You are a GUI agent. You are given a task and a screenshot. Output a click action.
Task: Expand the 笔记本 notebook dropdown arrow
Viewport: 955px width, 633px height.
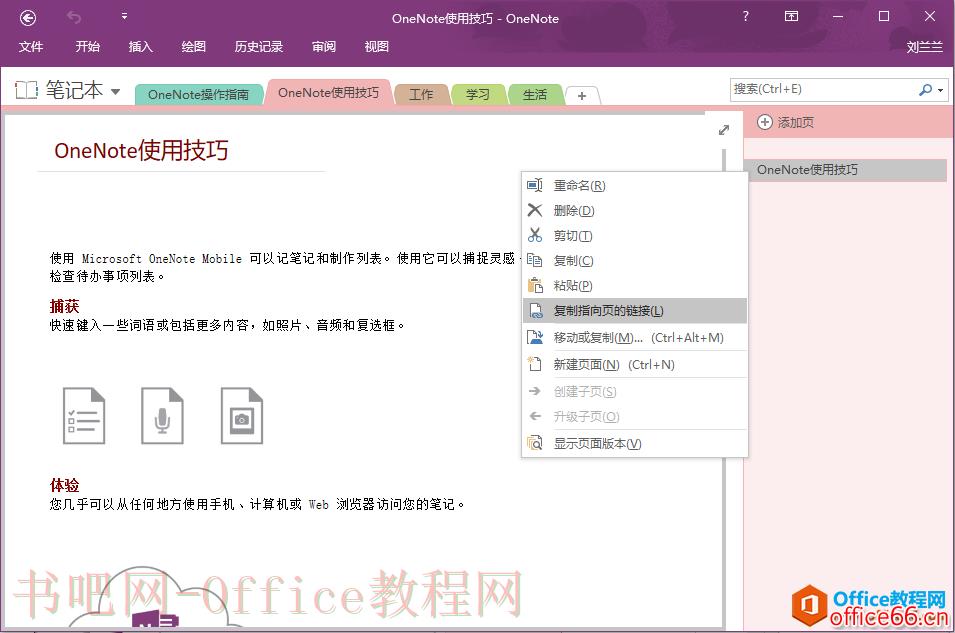coord(115,92)
